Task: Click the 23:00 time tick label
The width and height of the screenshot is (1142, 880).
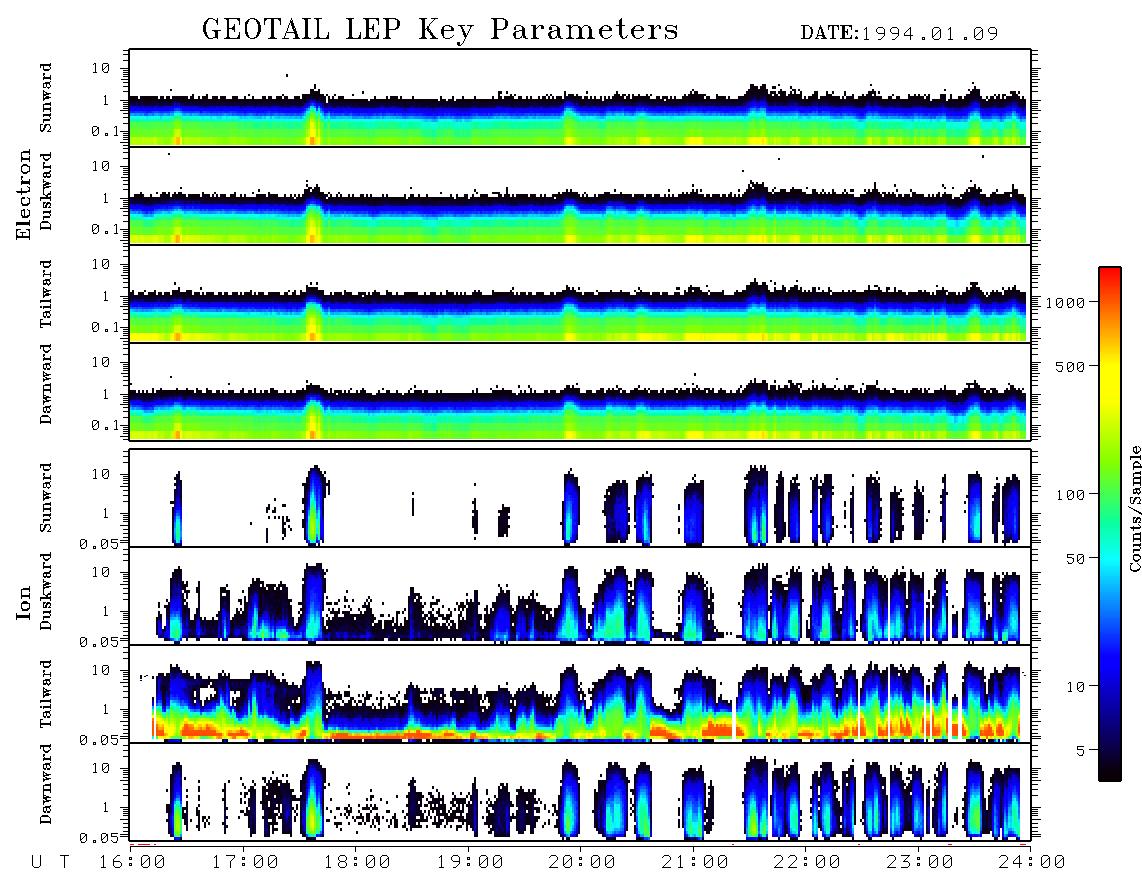Action: point(920,862)
